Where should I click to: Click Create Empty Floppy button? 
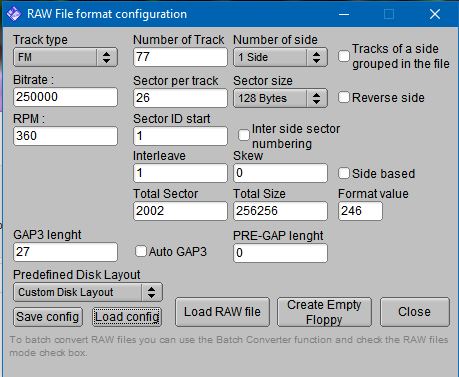pyautogui.click(x=324, y=312)
